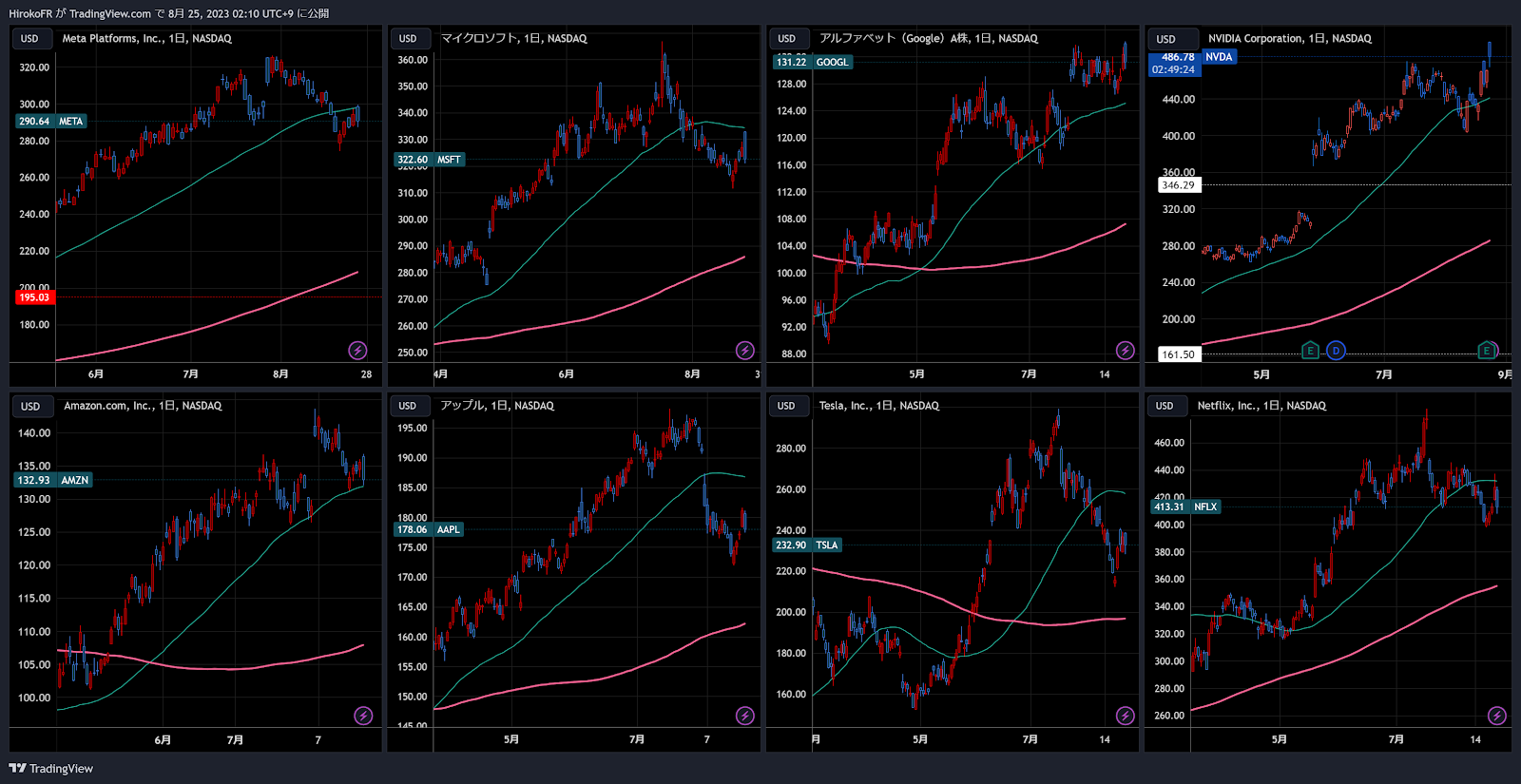Click the Netflix, Inc. chart title

pyautogui.click(x=1261, y=406)
